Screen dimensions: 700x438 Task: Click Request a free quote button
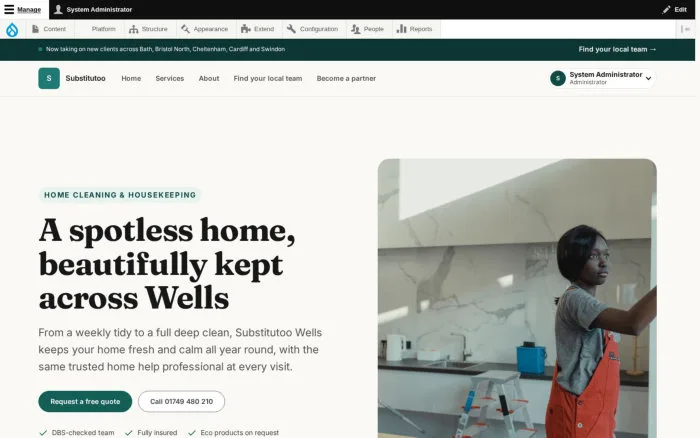coord(85,401)
